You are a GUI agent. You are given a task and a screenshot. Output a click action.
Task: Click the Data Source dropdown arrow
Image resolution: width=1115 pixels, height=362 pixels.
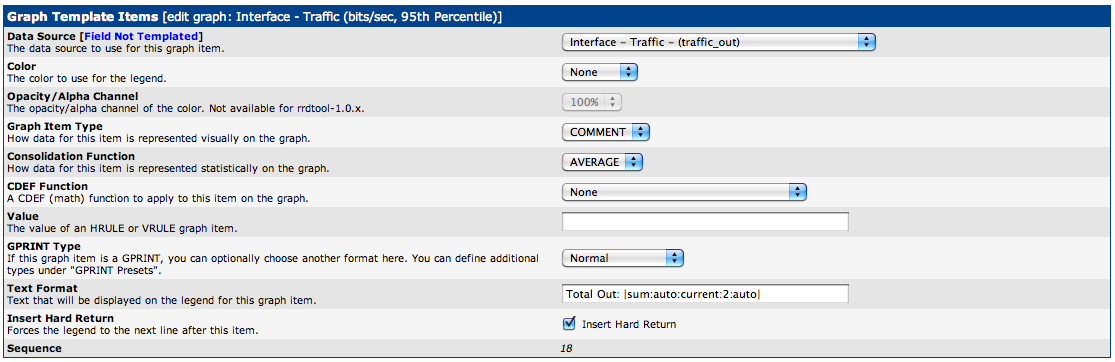[x=866, y=43]
